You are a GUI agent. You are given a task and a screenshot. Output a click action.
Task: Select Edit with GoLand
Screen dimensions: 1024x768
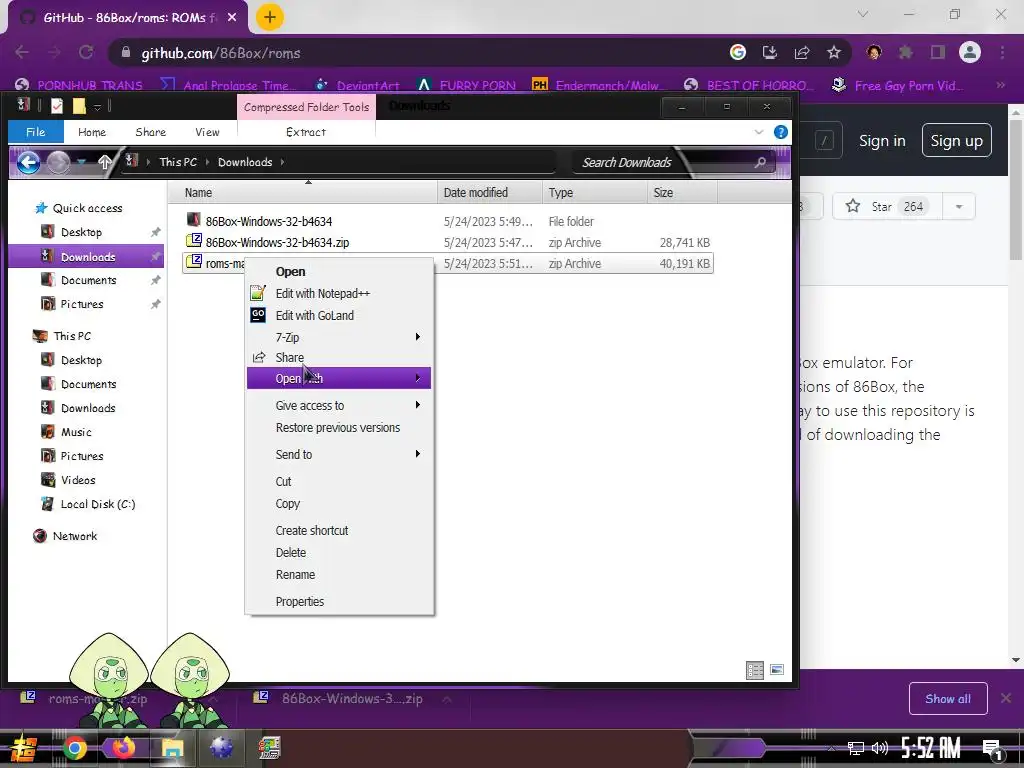point(338,315)
